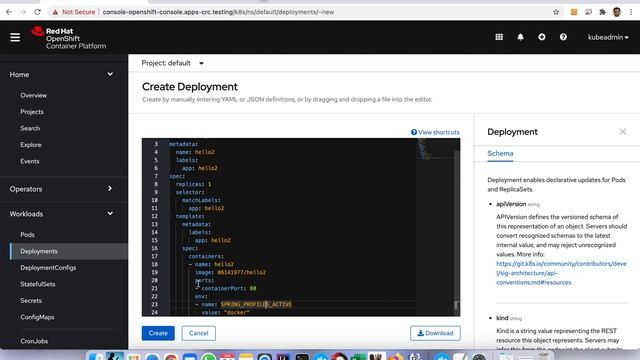Select the Schema tab
The width and height of the screenshot is (640, 360).
(x=500, y=154)
